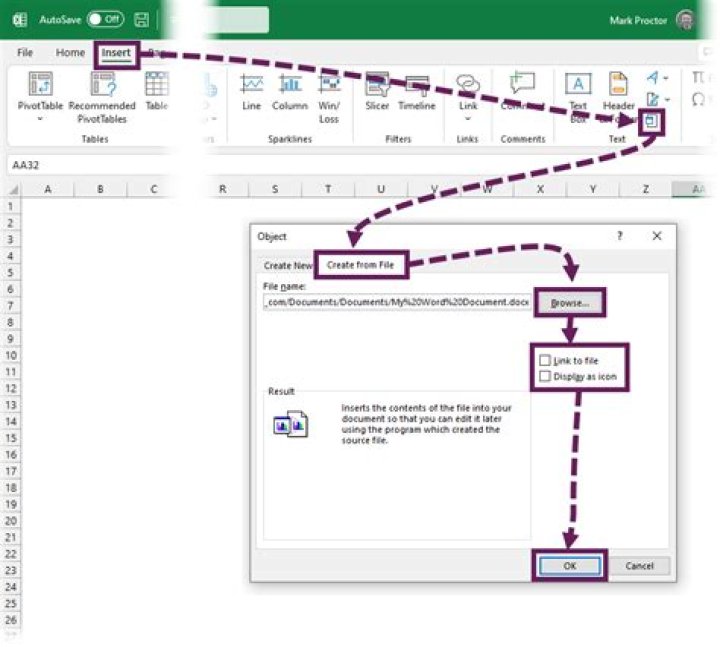Select row 20 header
This screenshot has width=720, height=647.
[11, 521]
